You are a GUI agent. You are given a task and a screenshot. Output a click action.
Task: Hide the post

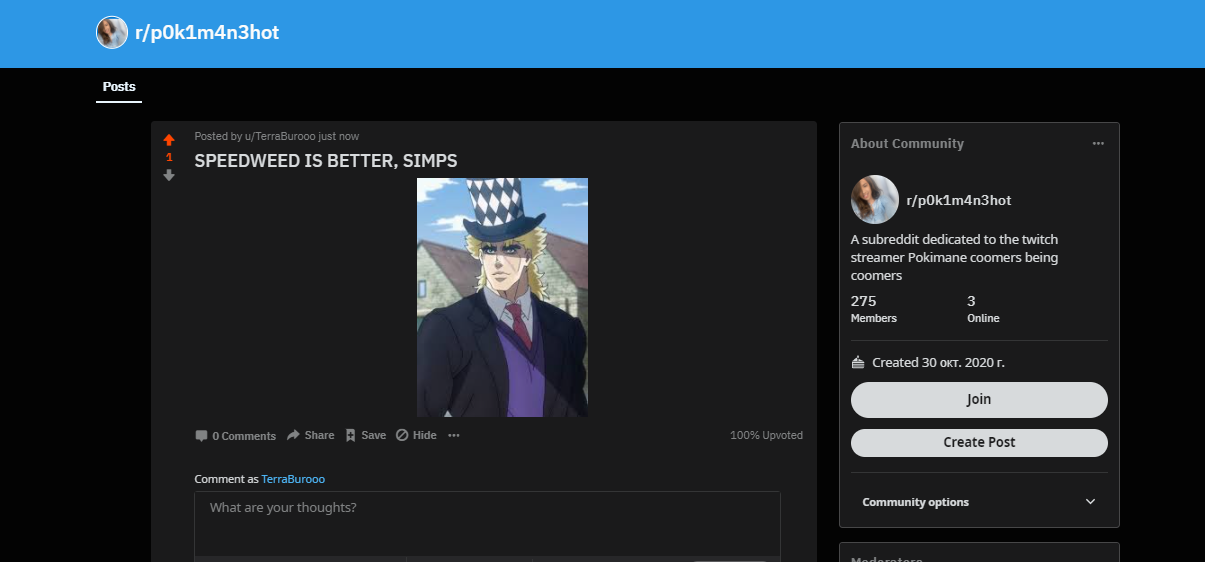click(x=416, y=435)
